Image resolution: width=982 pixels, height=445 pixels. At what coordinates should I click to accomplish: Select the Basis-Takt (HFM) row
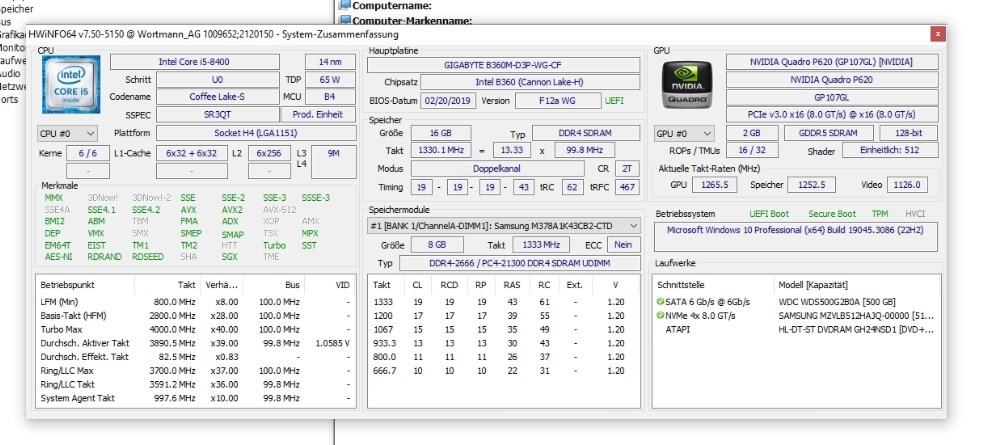(195, 315)
